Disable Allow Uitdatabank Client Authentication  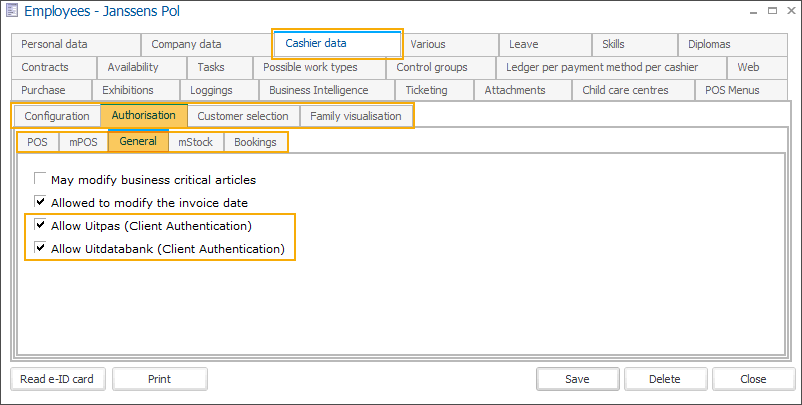coord(41,248)
